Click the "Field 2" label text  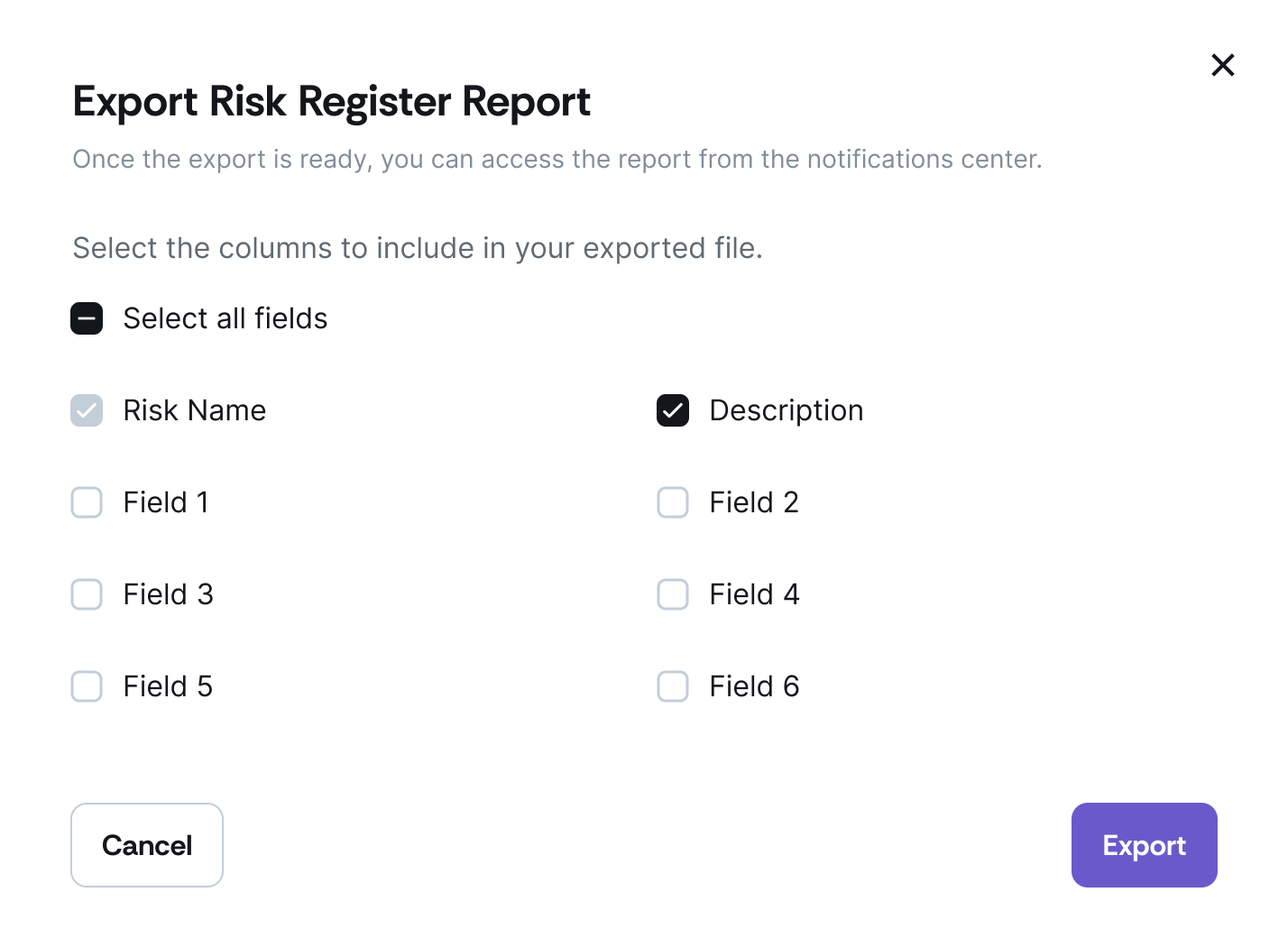754,502
